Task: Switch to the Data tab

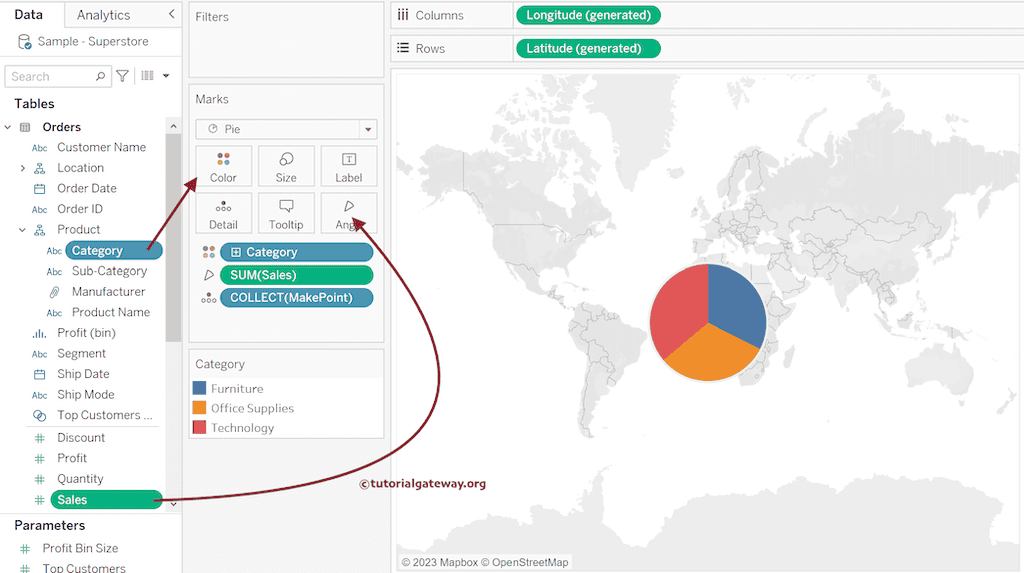Action: [29, 14]
